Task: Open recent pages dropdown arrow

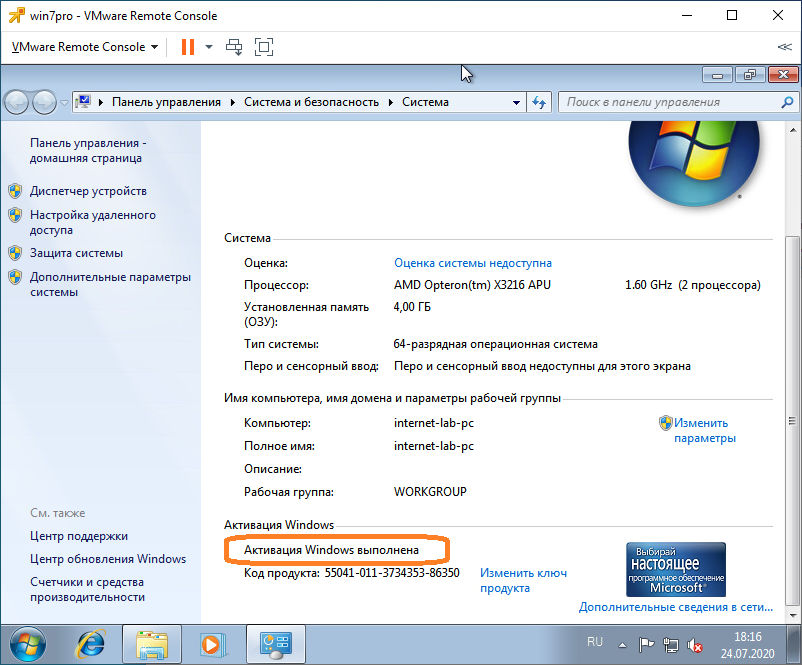Action: [x=64, y=102]
